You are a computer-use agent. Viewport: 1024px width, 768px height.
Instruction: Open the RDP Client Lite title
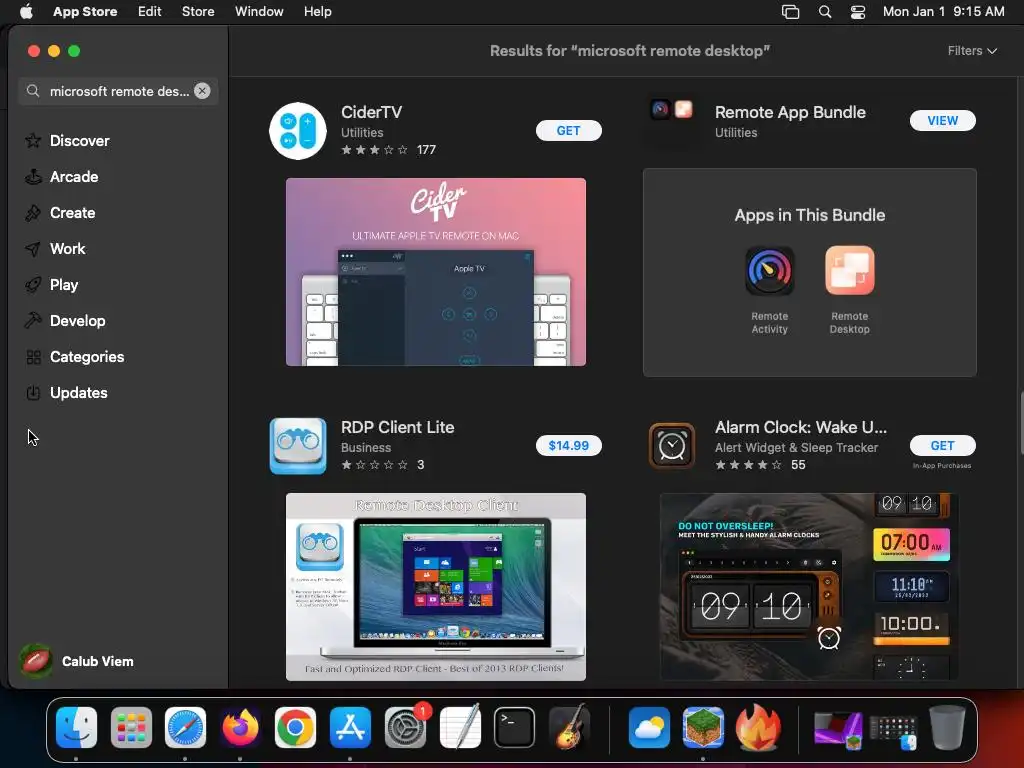(x=398, y=427)
